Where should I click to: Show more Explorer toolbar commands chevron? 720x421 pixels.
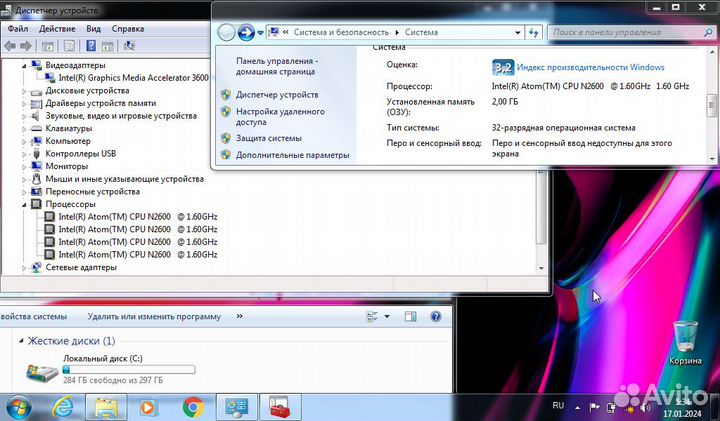[239, 316]
